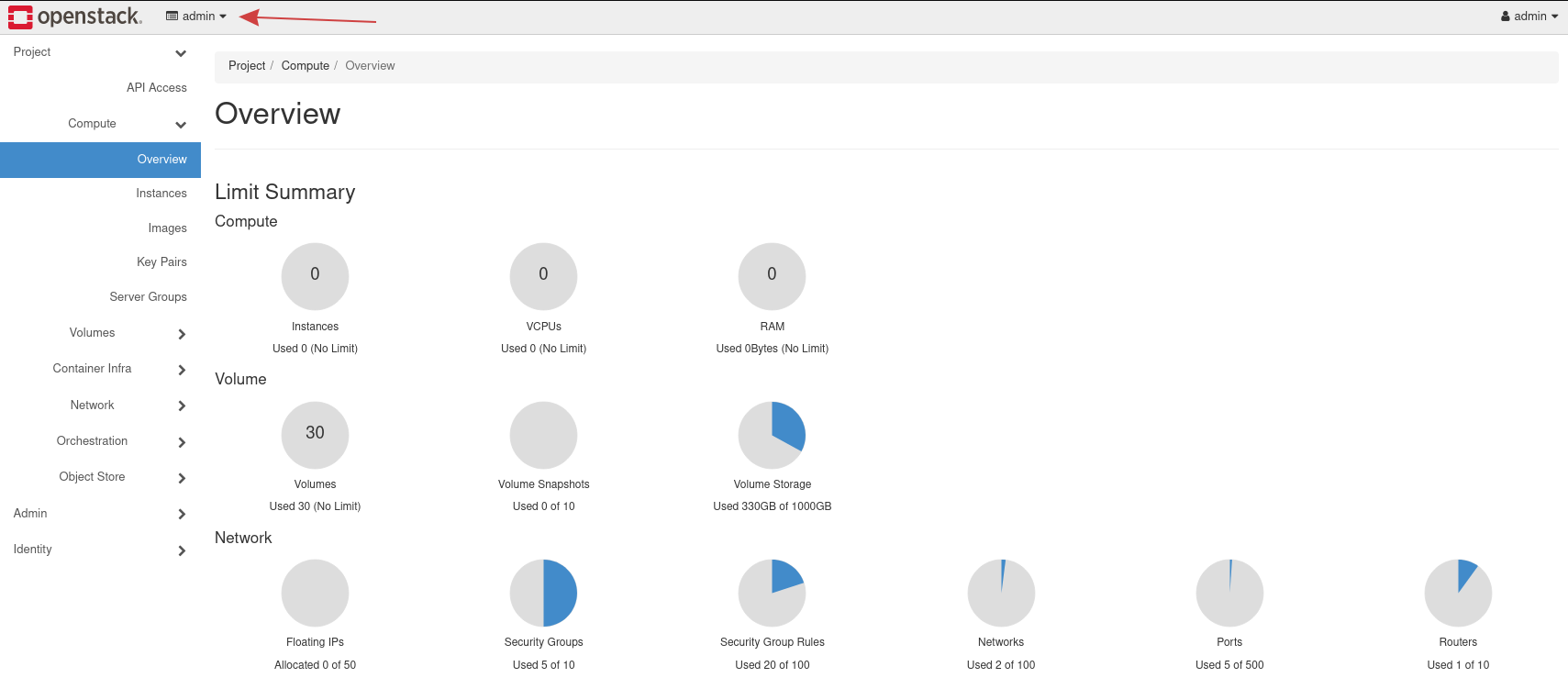
Task: Collapse the Compute section in sidebar
Action: click(181, 125)
